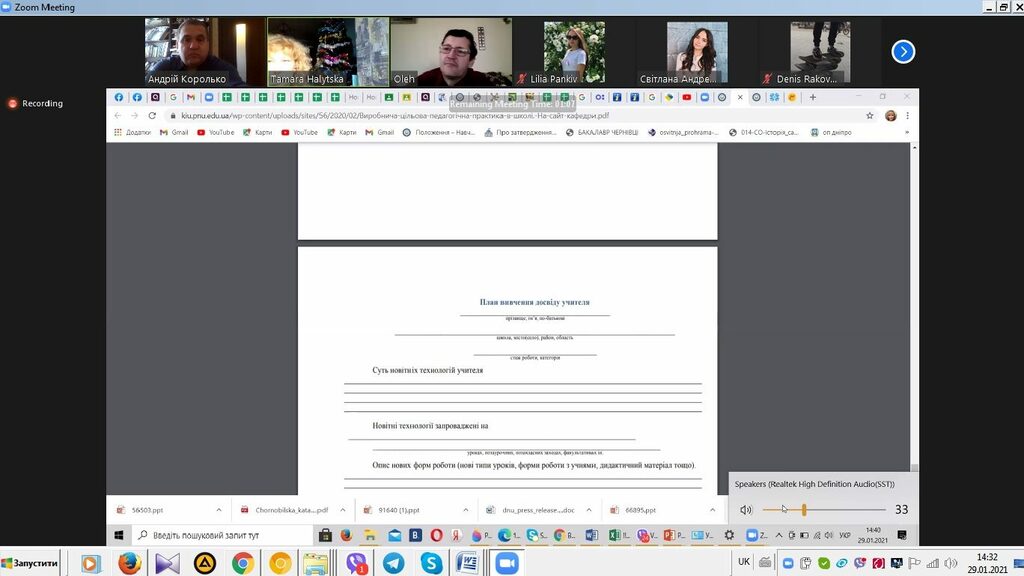Expand options for 56503.ppt download
1024x576 pixels.
(x=219, y=510)
